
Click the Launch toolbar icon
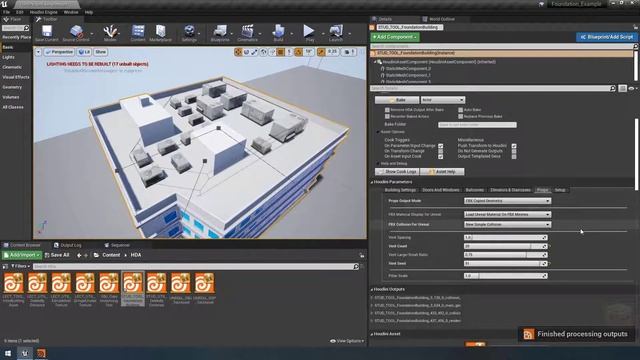[336, 31]
